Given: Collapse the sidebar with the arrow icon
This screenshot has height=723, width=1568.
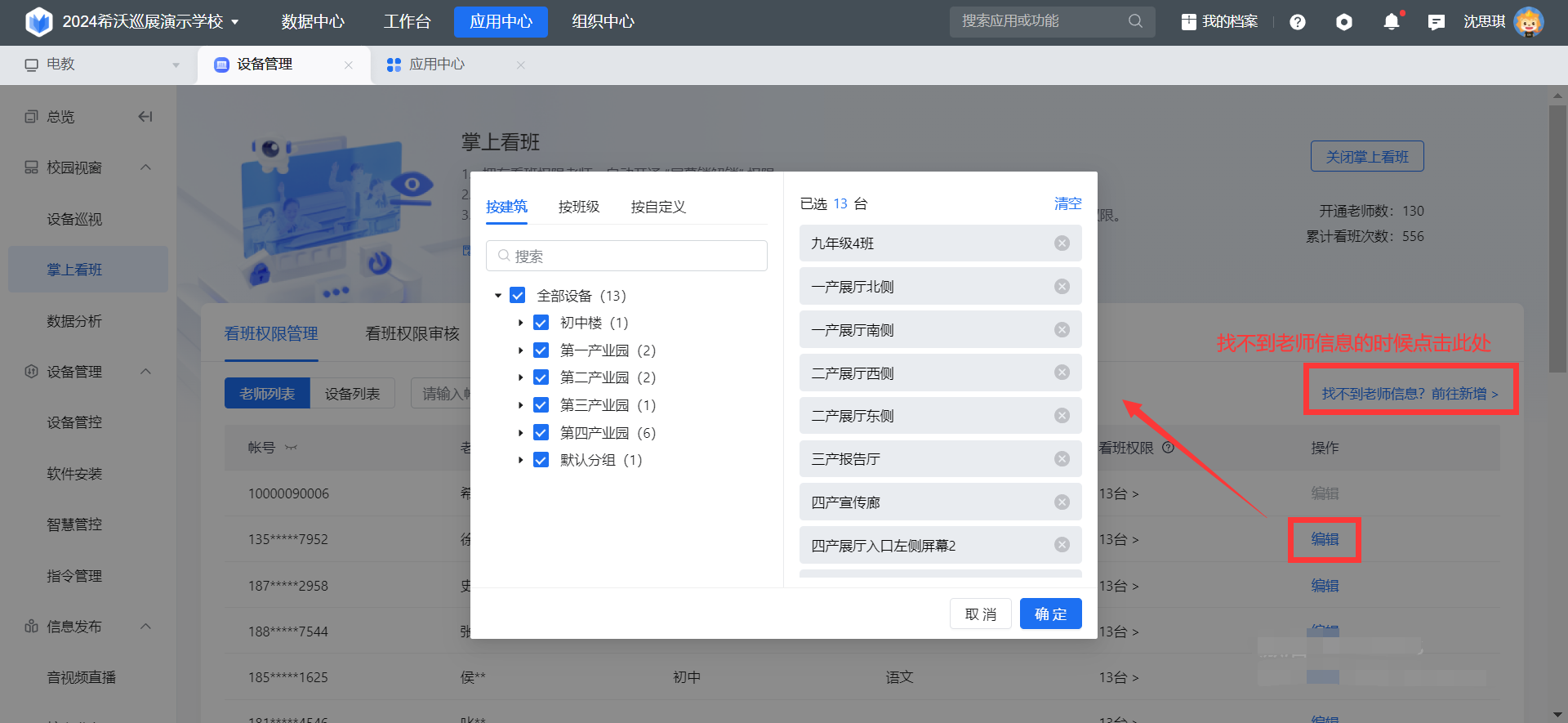Looking at the screenshot, I should pyautogui.click(x=145, y=117).
